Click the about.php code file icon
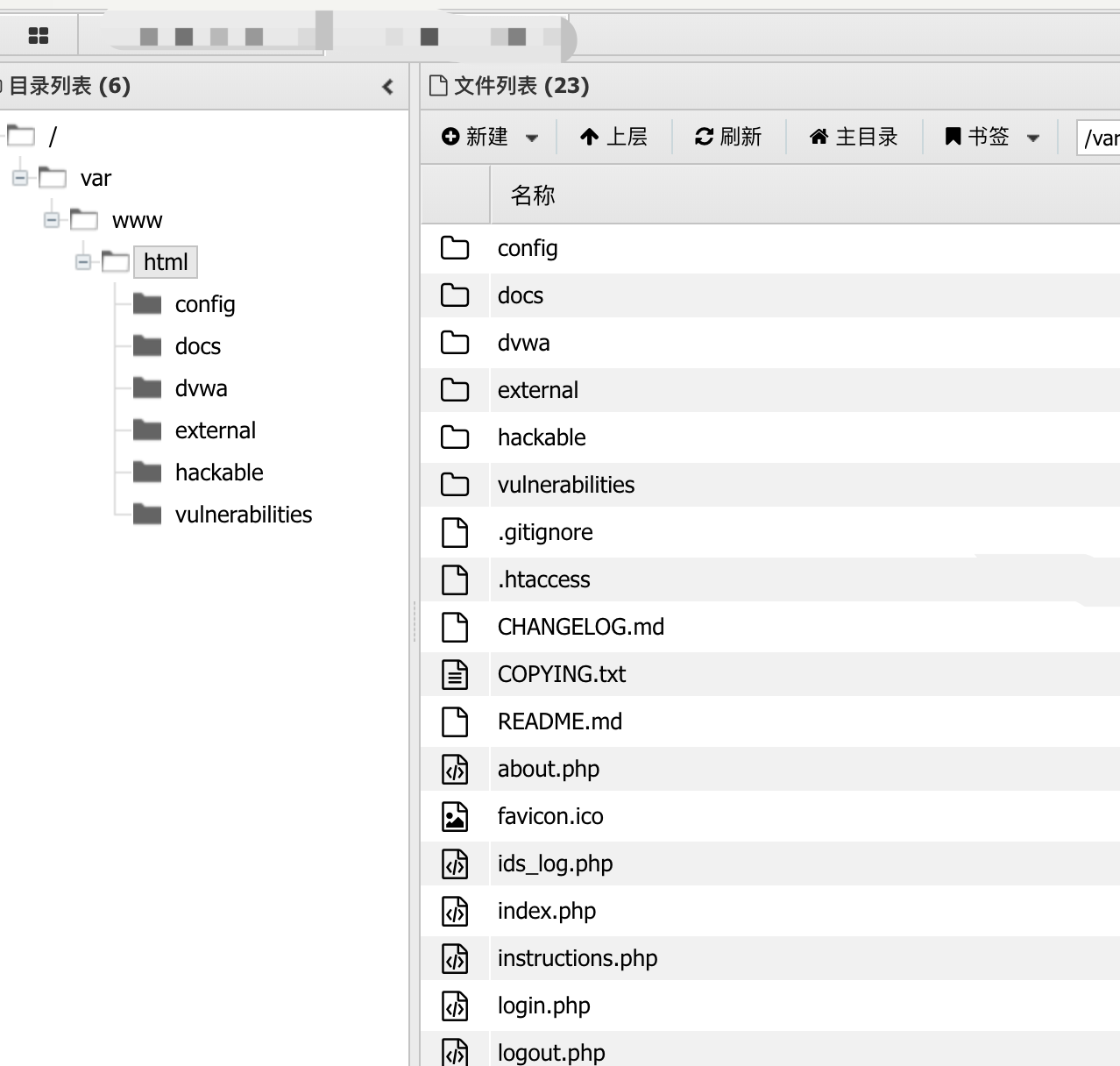The image size is (1120, 1066). [454, 769]
